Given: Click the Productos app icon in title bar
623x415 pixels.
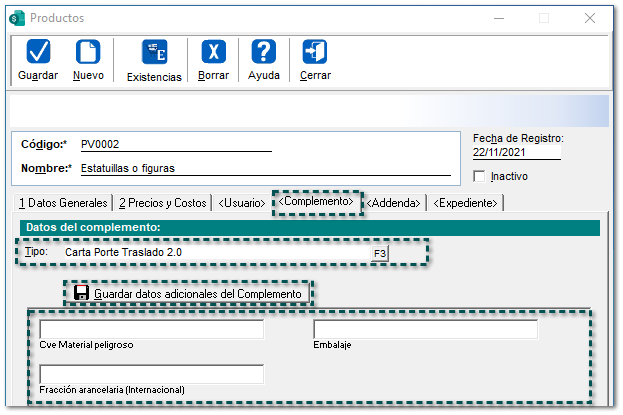Looking at the screenshot, I should (16, 18).
